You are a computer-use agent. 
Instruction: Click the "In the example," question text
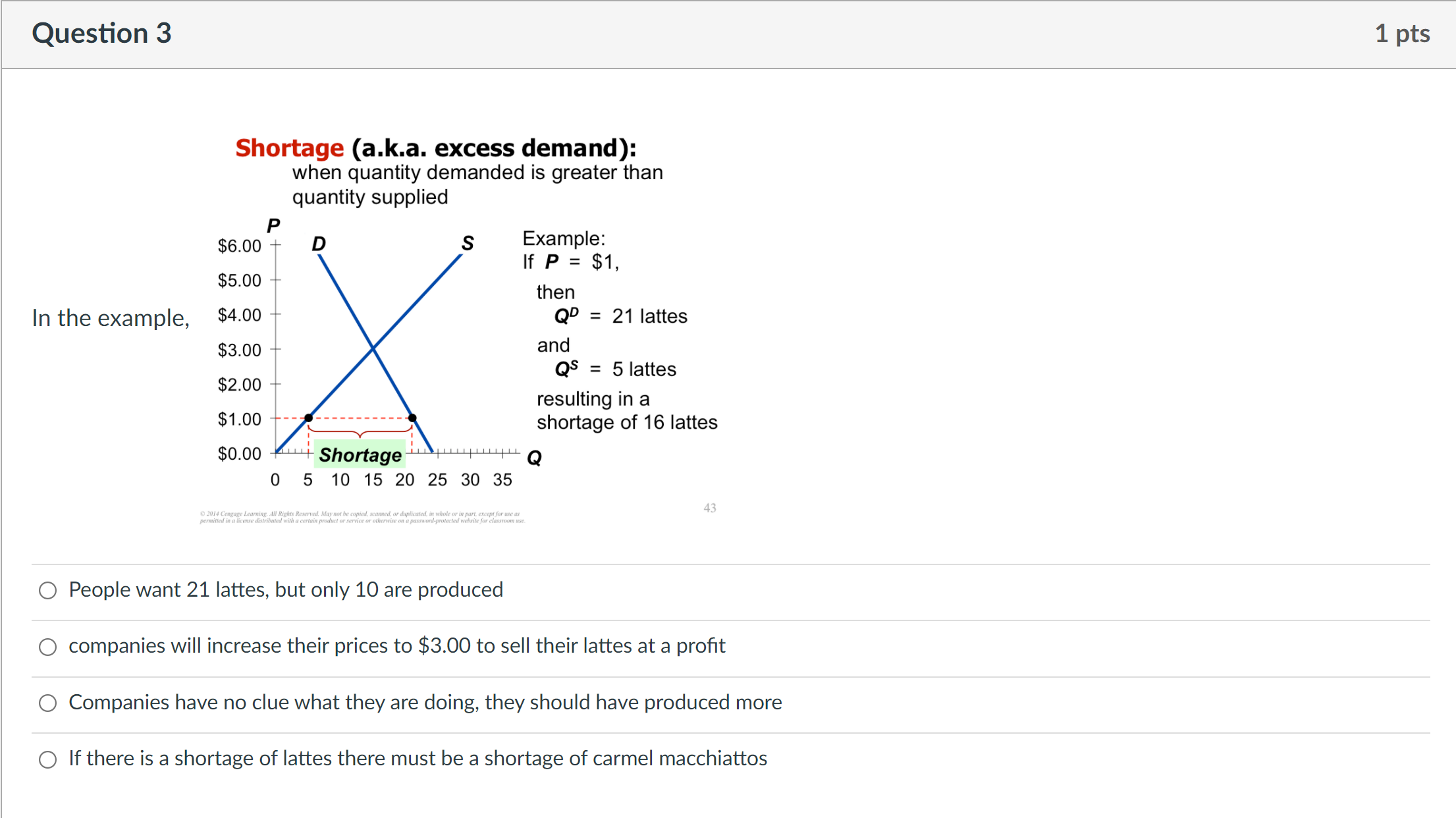tap(110, 318)
